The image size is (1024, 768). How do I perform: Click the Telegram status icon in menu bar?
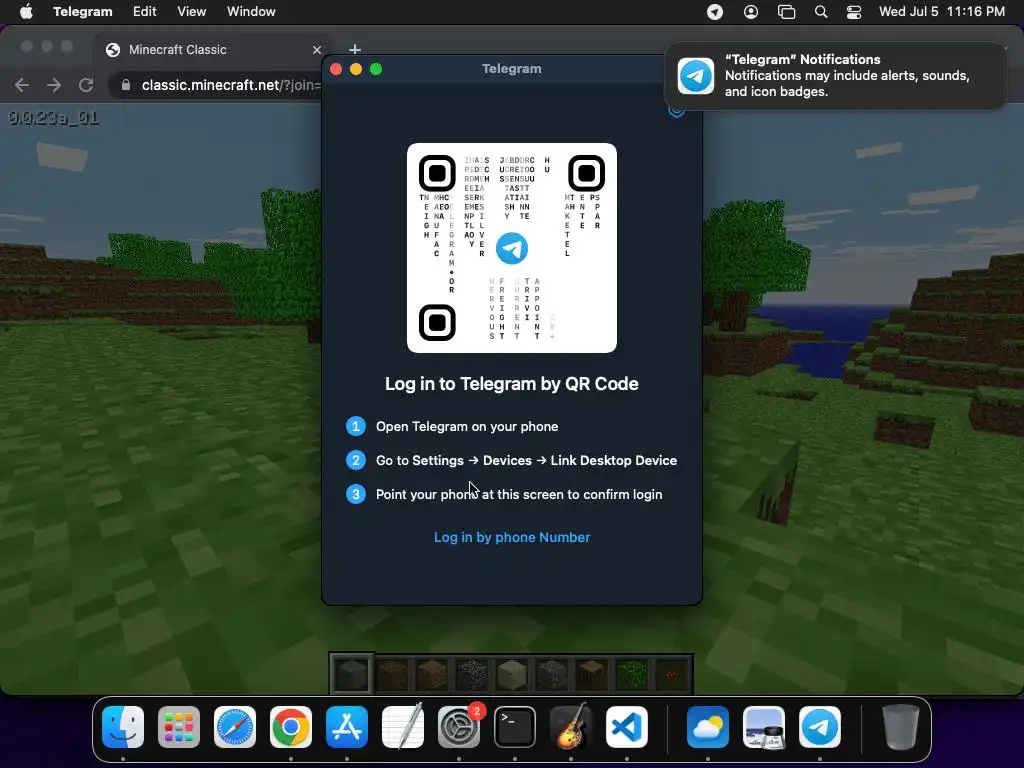[x=715, y=12]
